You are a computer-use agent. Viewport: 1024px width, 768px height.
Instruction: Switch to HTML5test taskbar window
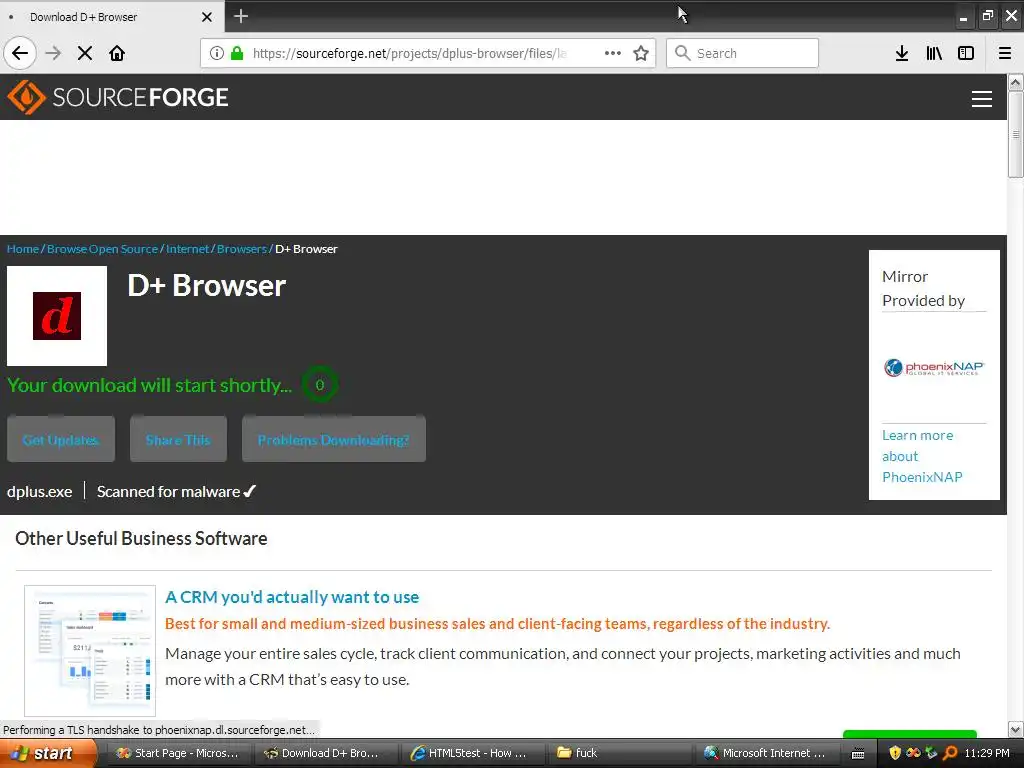470,753
